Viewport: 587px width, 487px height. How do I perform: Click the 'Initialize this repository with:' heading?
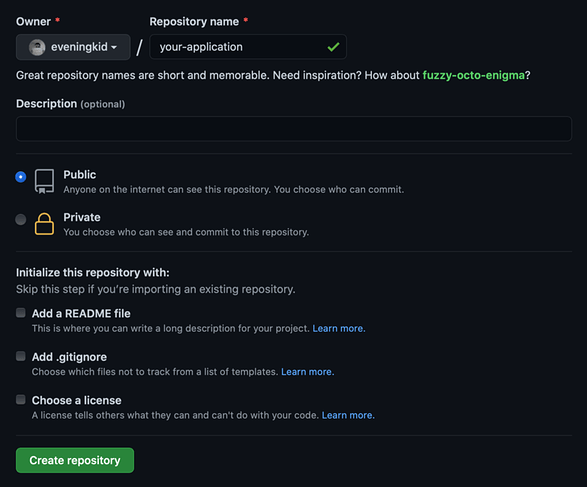tap(93, 273)
